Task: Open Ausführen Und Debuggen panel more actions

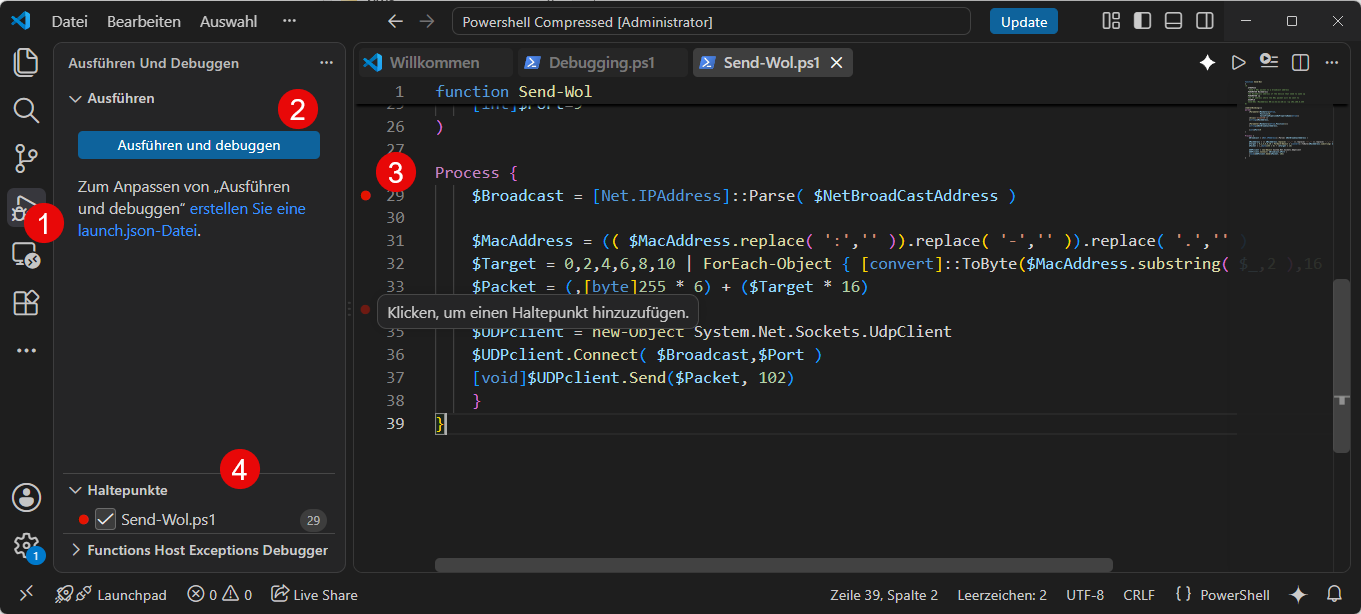Action: (326, 63)
